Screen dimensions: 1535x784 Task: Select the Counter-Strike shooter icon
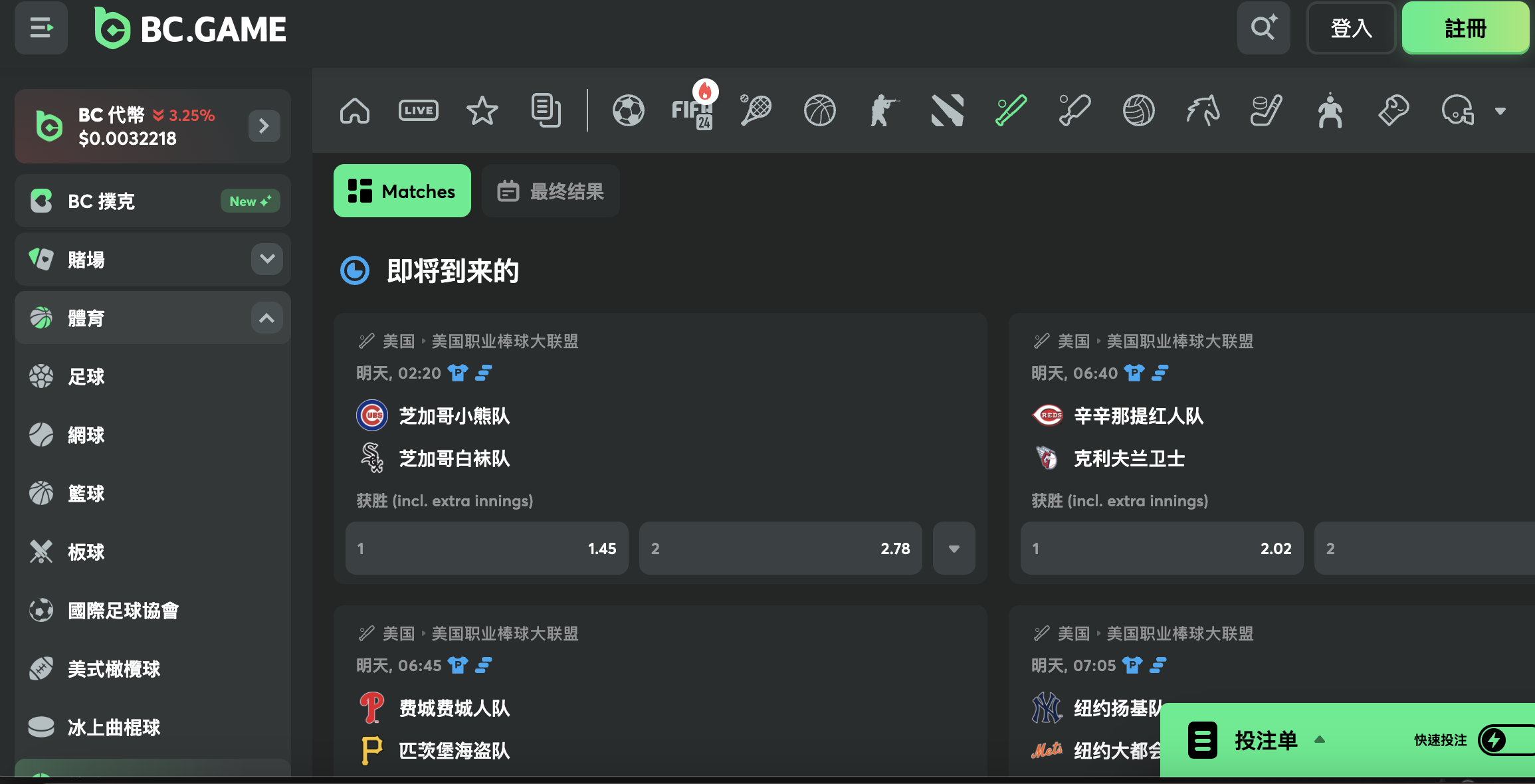click(883, 110)
